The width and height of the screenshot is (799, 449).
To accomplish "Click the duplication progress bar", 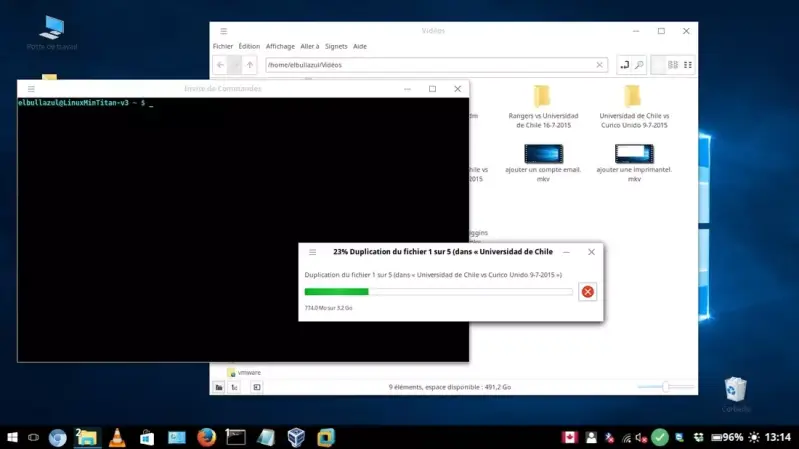I will pyautogui.click(x=439, y=292).
